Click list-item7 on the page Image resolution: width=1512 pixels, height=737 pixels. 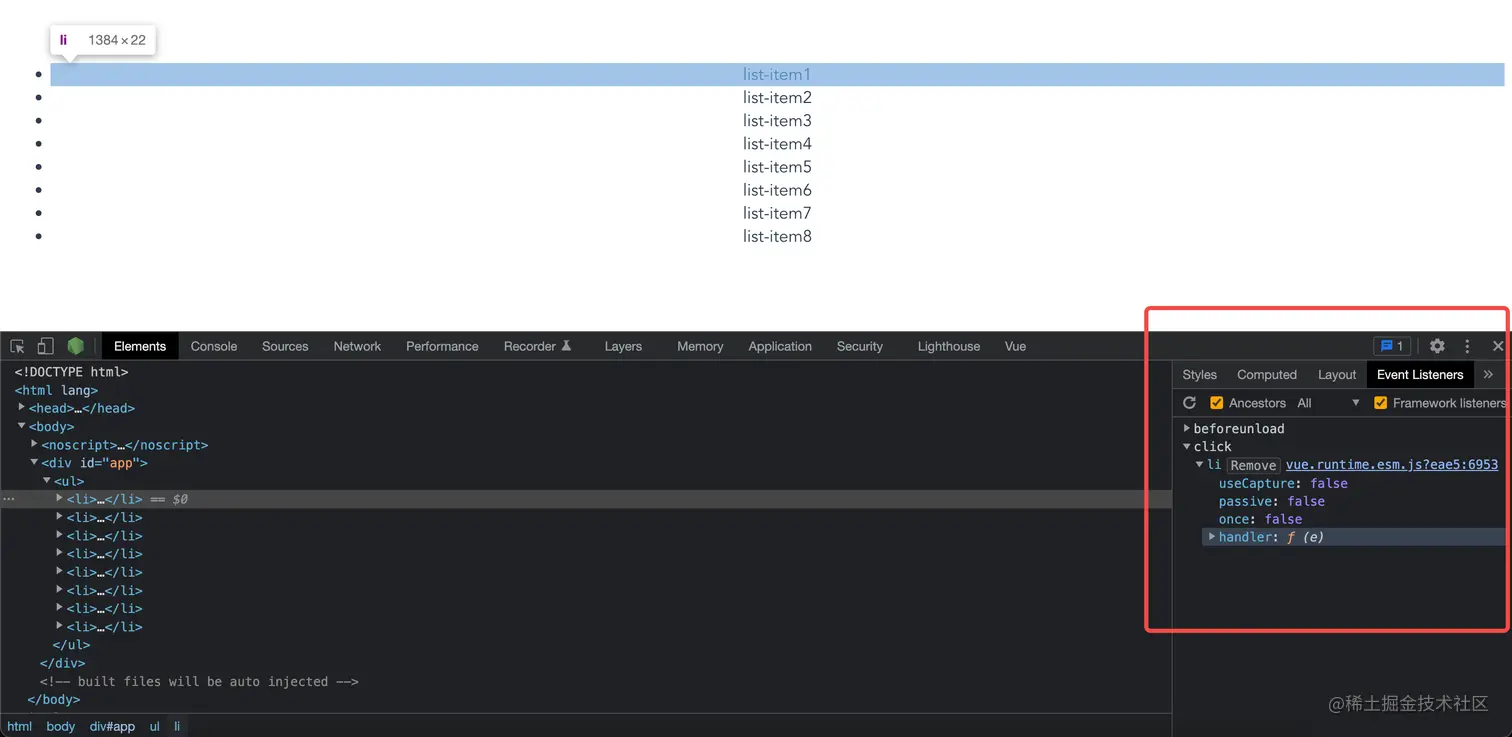point(777,212)
